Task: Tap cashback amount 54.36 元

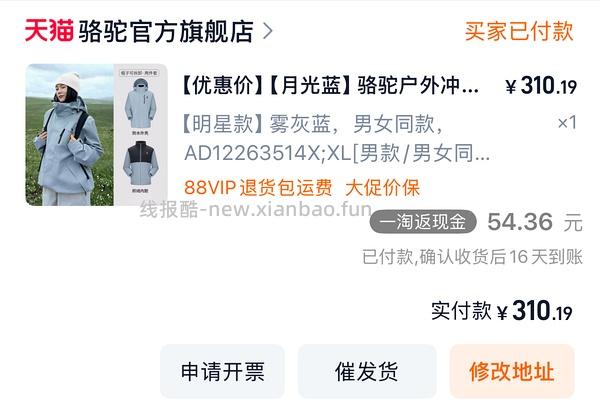Action: coord(535,222)
